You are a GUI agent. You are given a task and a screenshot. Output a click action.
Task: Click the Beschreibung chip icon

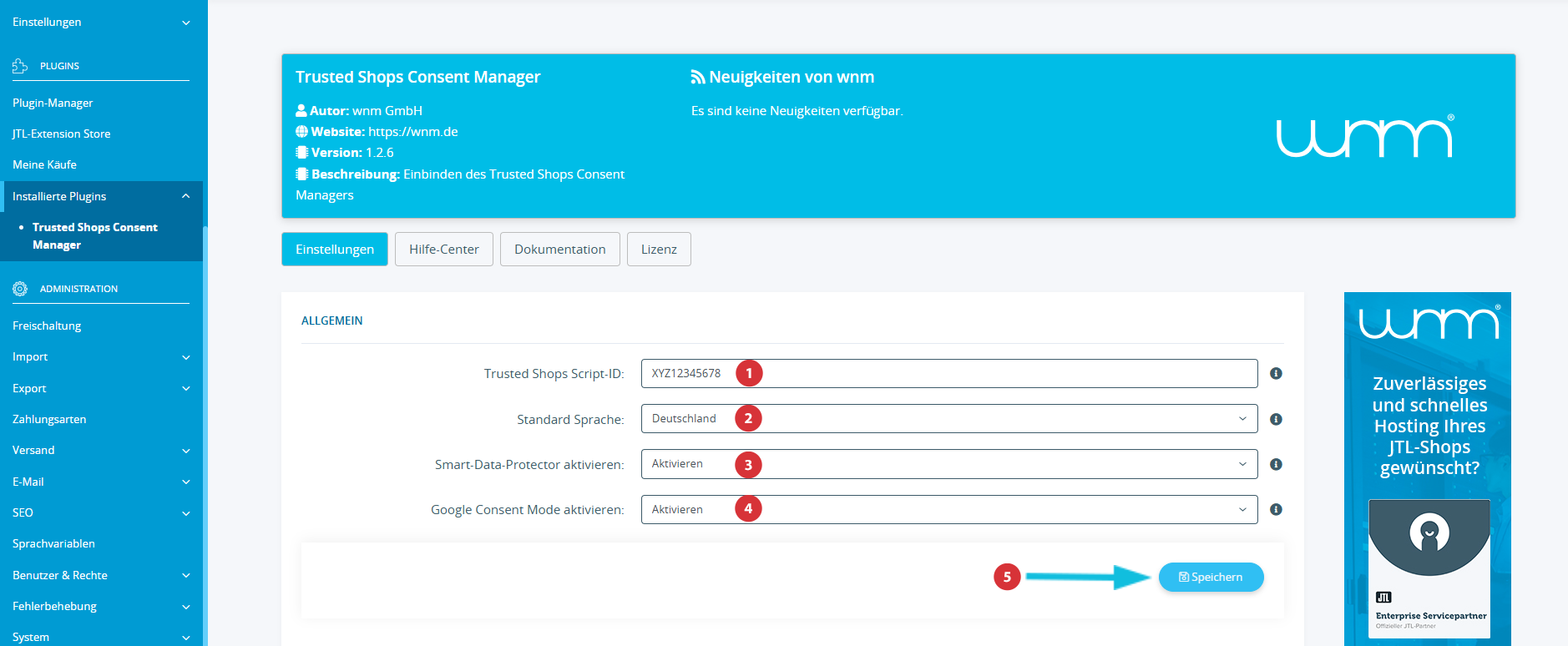tap(301, 174)
